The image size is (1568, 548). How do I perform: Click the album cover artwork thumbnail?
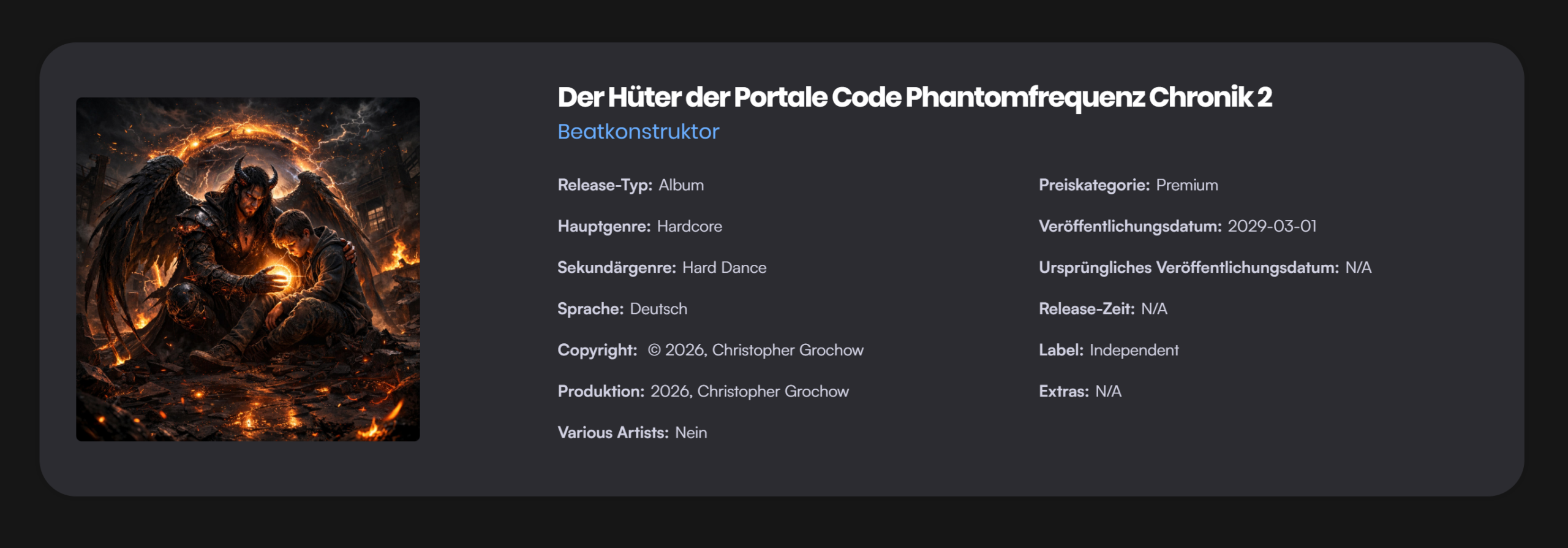tap(247, 269)
